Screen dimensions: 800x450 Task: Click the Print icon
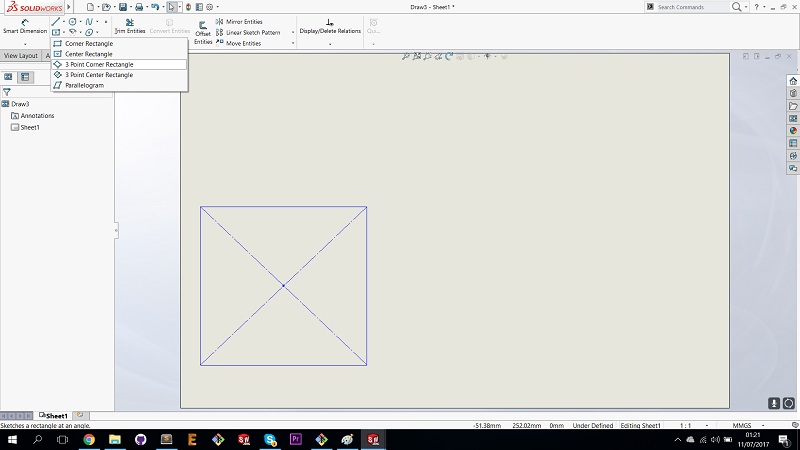pyautogui.click(x=138, y=7)
